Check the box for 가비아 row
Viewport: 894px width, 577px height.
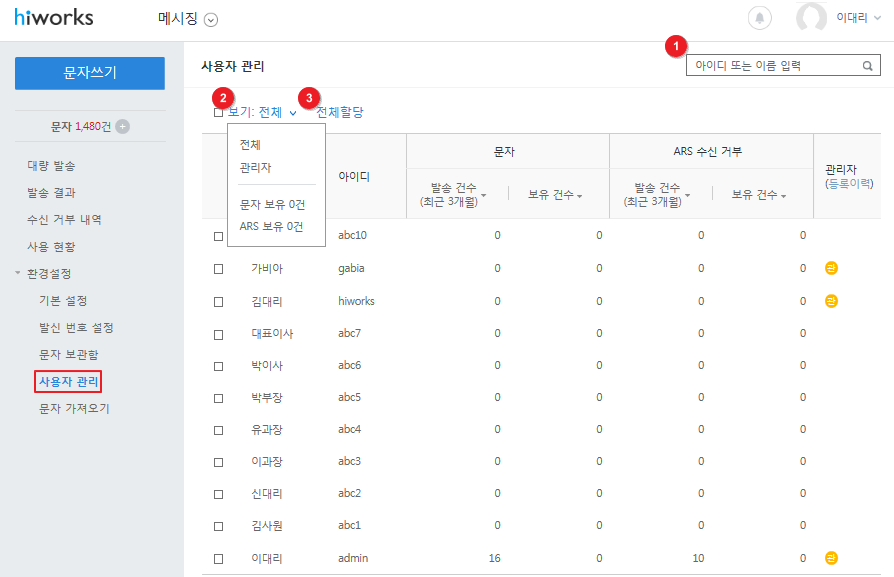point(218,269)
